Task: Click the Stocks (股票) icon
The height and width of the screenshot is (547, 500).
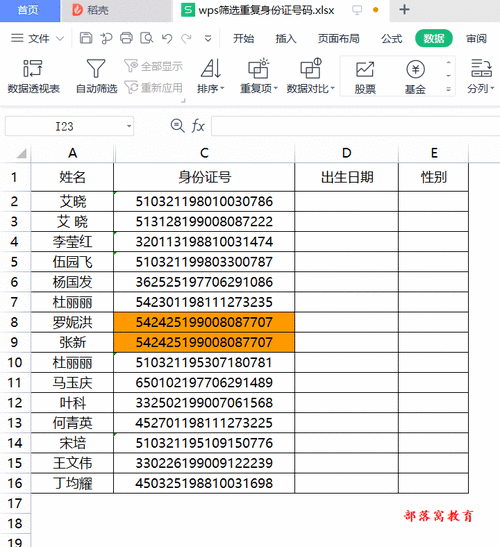Action: tap(365, 77)
